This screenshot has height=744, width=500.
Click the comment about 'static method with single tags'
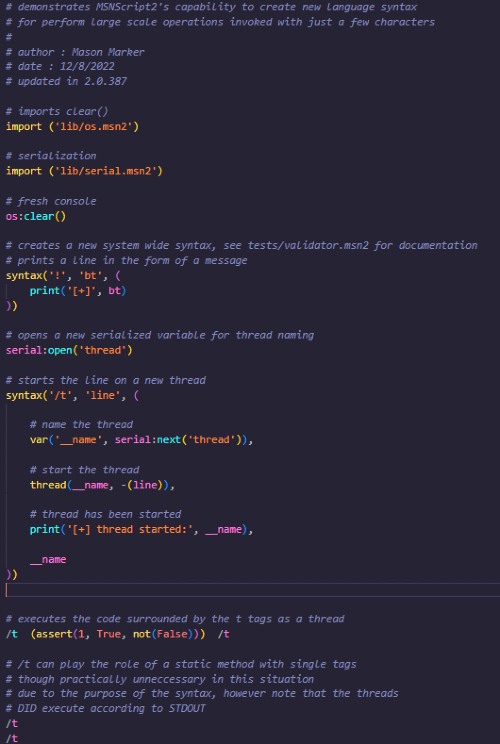click(181, 664)
